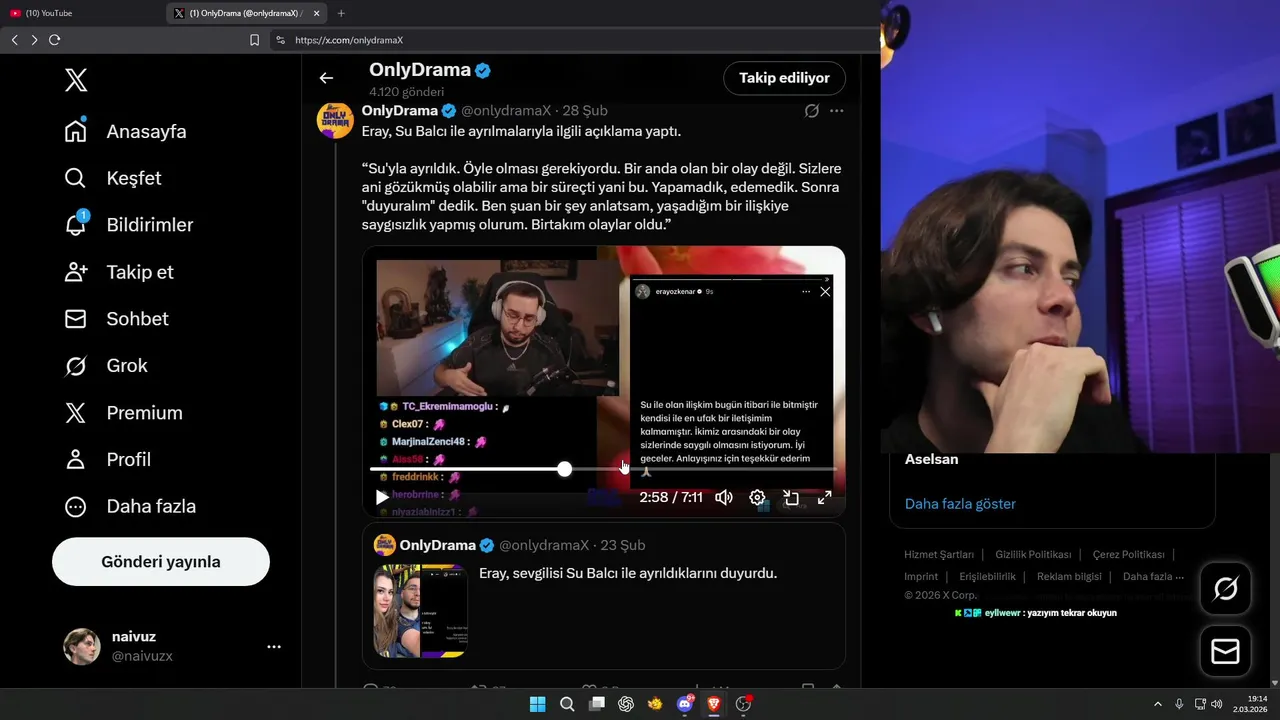Open Discord from taskbar
1280x720 pixels.
tap(685, 704)
